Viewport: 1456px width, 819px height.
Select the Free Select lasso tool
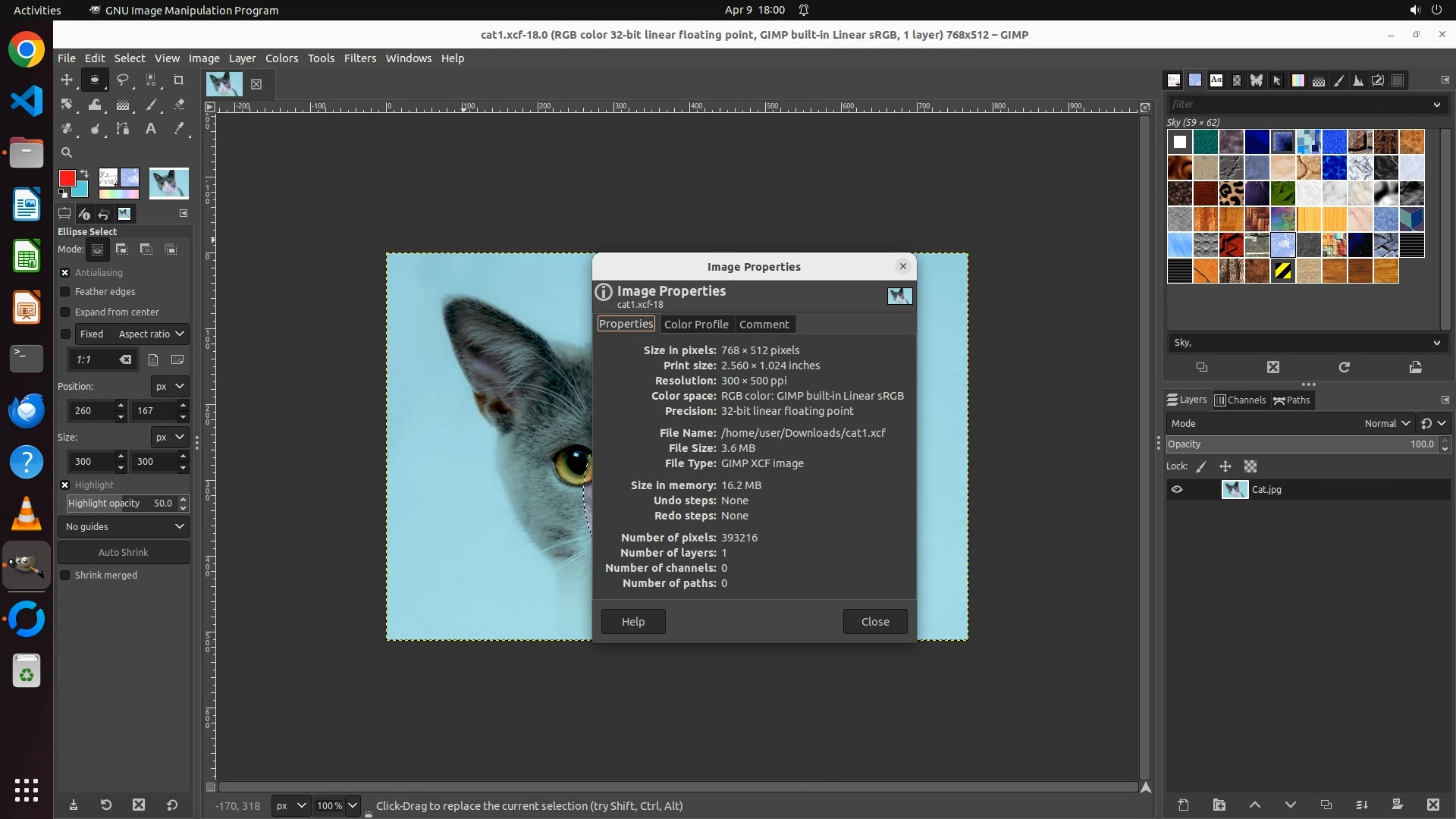point(123,80)
